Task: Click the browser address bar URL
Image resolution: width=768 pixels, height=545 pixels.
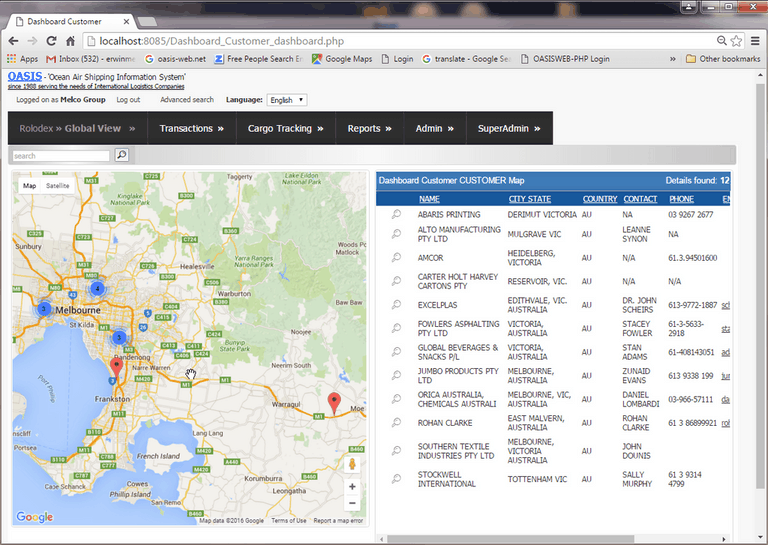Action: point(221,41)
